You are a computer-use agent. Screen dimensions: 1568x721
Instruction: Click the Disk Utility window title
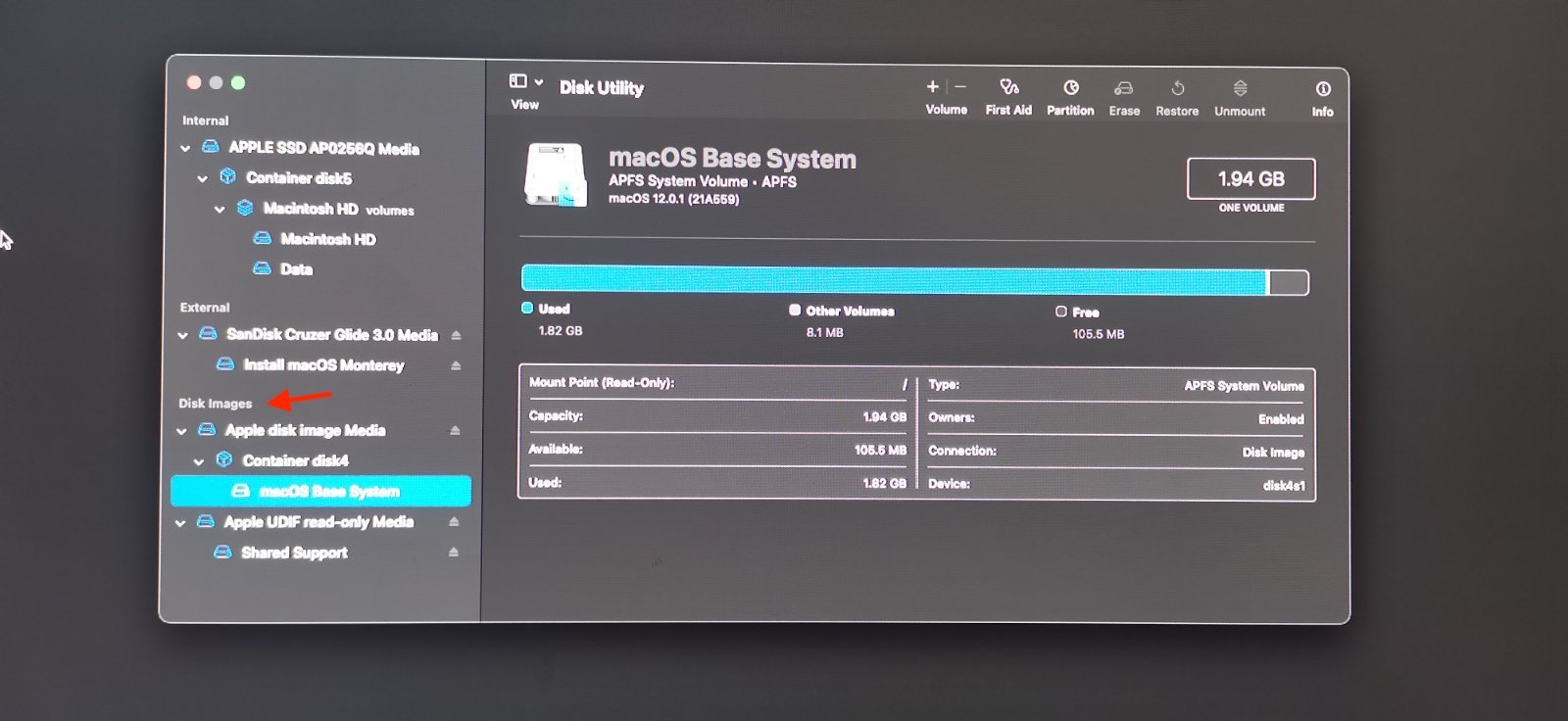(602, 87)
